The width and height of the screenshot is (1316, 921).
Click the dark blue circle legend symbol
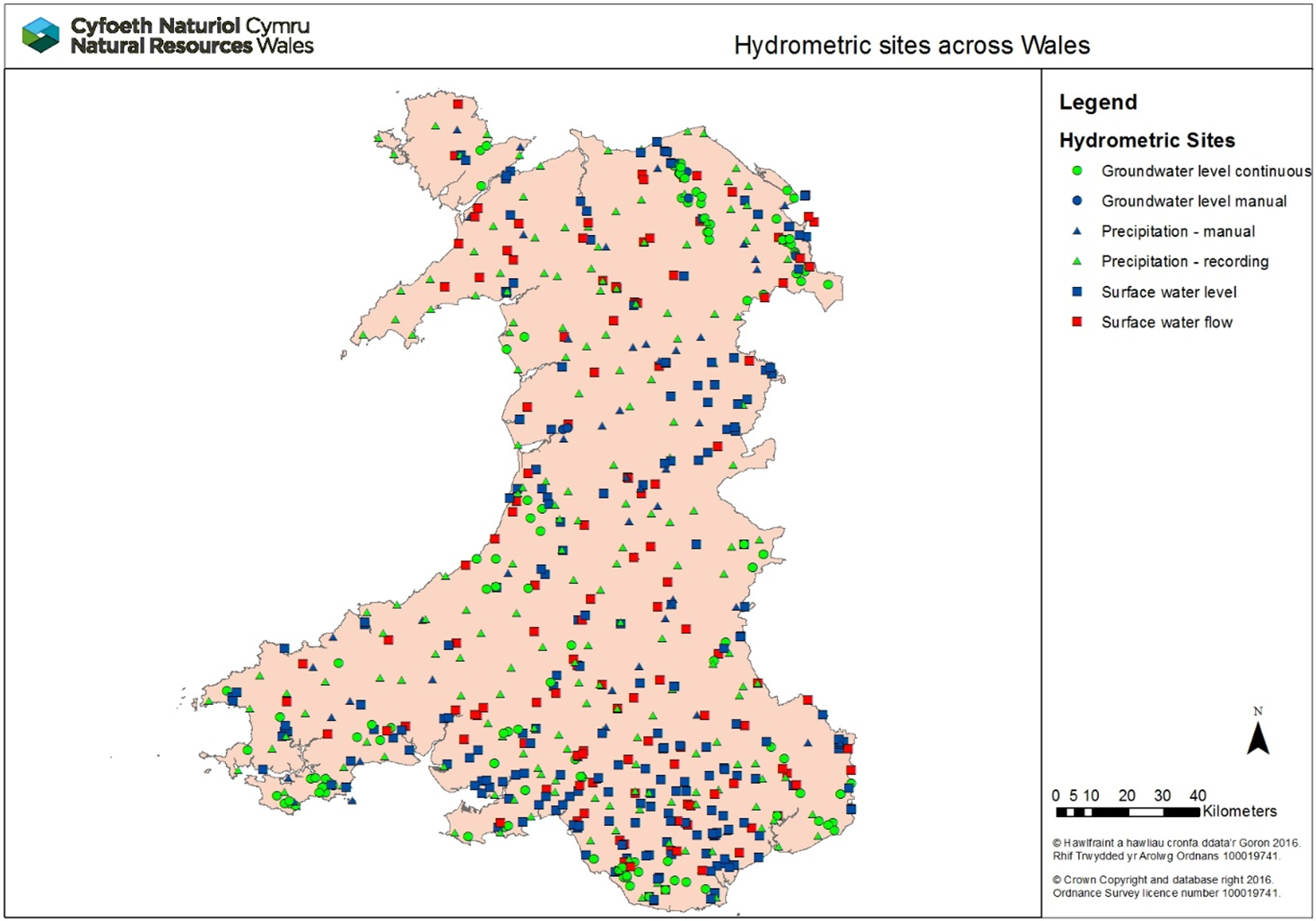click(1077, 201)
